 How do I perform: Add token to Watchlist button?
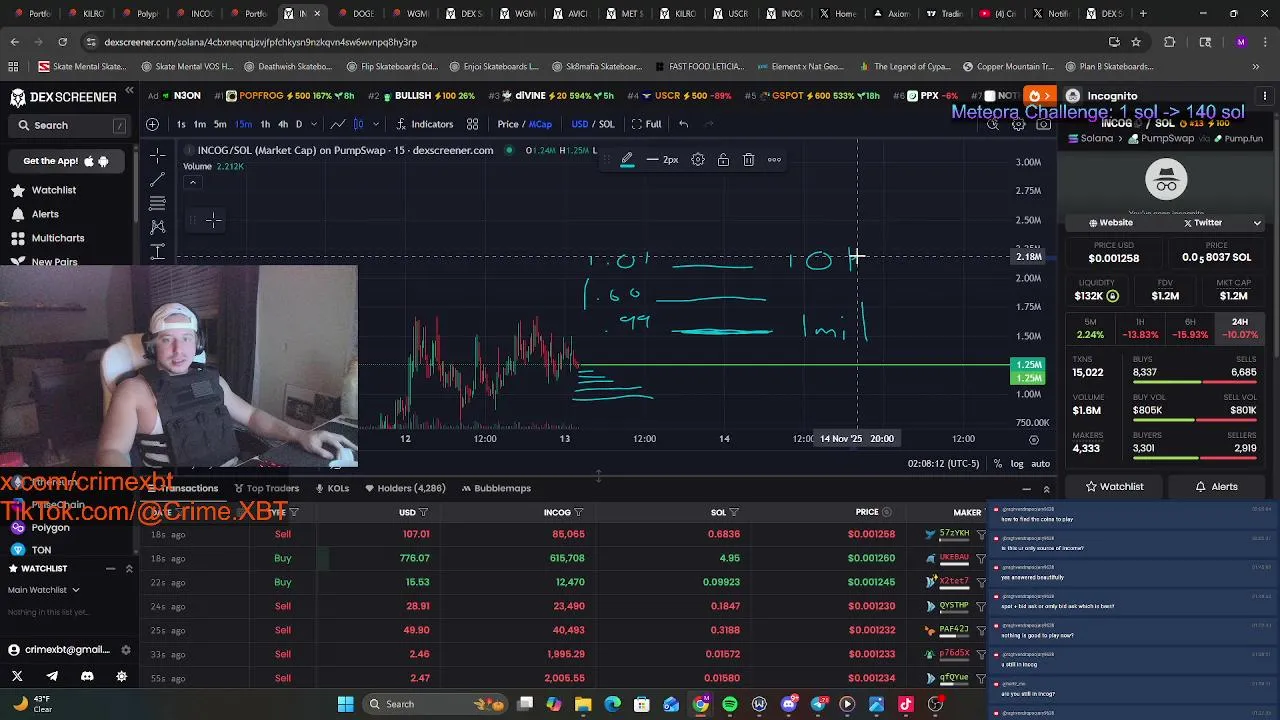(x=1114, y=487)
